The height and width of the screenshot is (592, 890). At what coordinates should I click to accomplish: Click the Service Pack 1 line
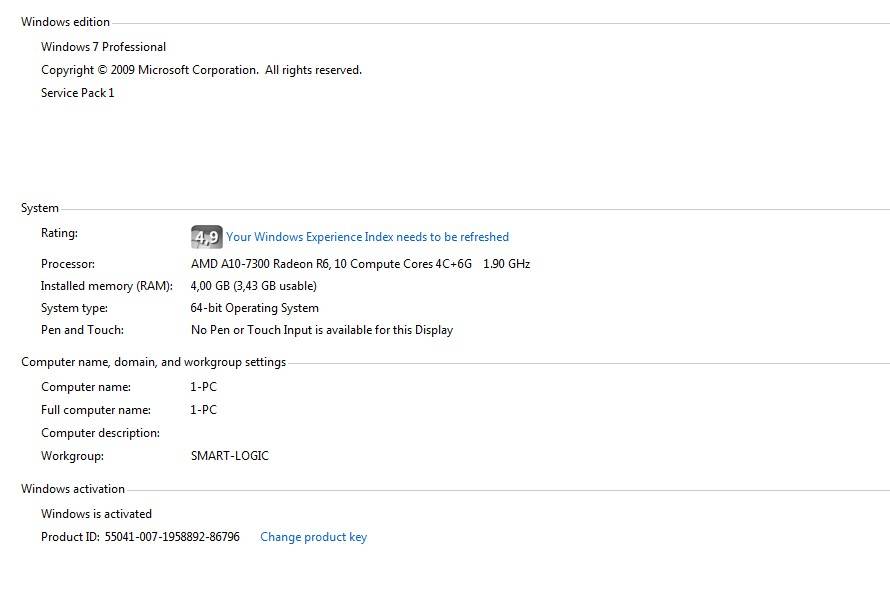click(x=78, y=93)
